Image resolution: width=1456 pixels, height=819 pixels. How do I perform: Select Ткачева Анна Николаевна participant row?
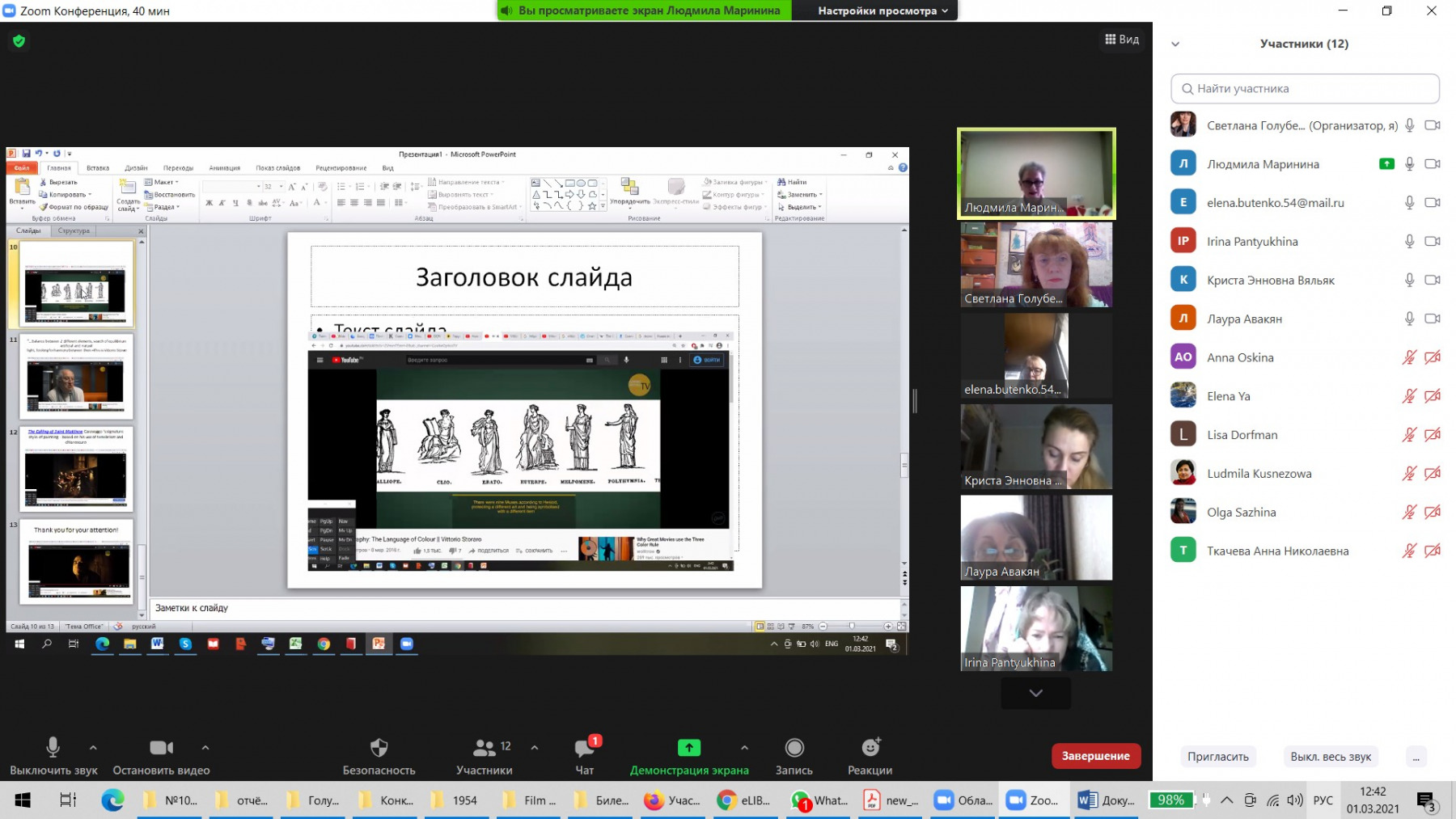pos(1305,551)
